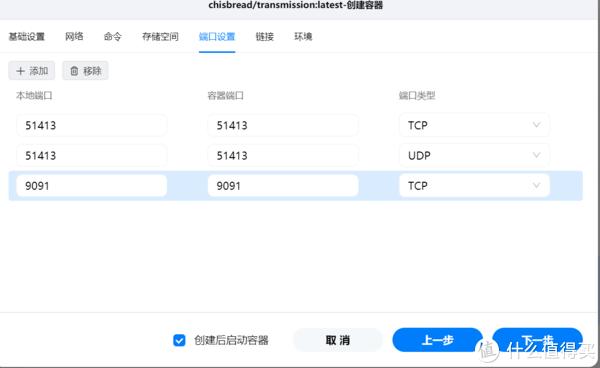Viewport: 600px width, 368px height.
Task: Open port type dropdown for the 9091 row
Action: (x=474, y=186)
